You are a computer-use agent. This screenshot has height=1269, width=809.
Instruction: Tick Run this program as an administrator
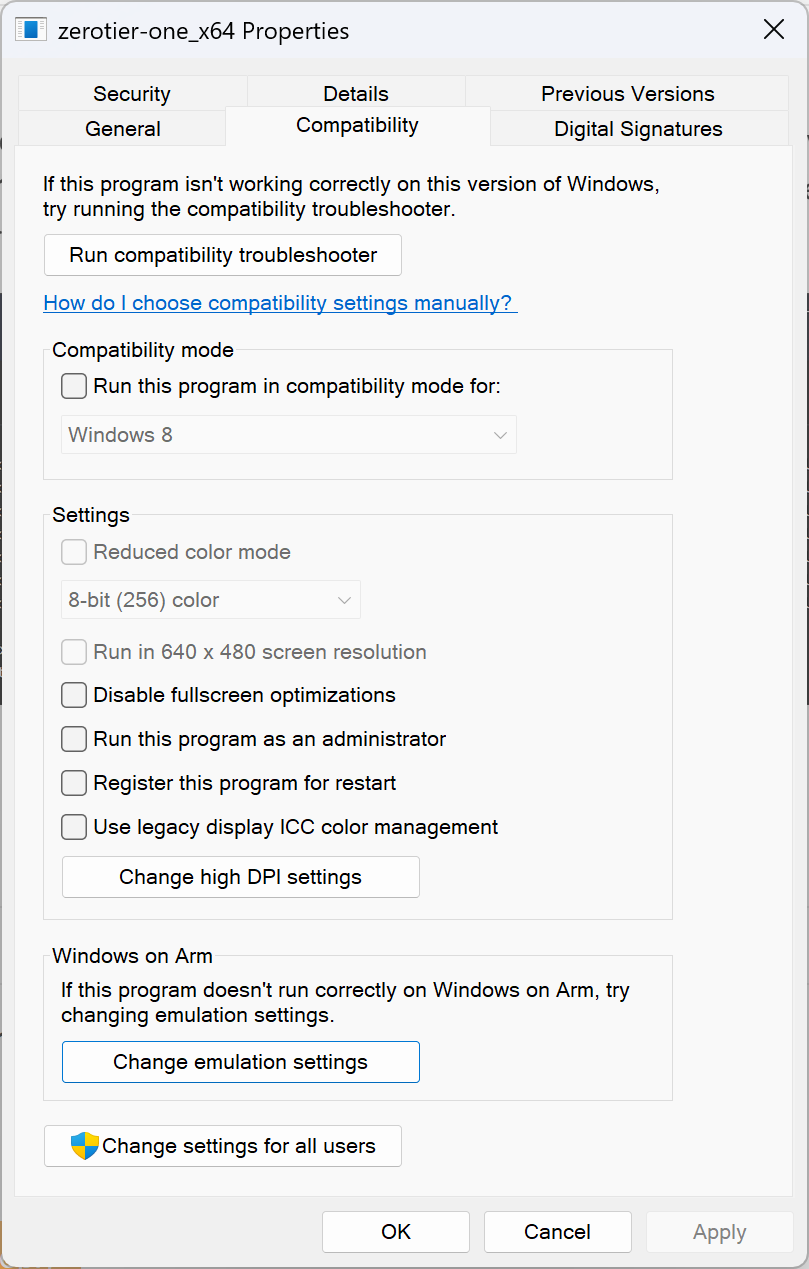pos(74,739)
